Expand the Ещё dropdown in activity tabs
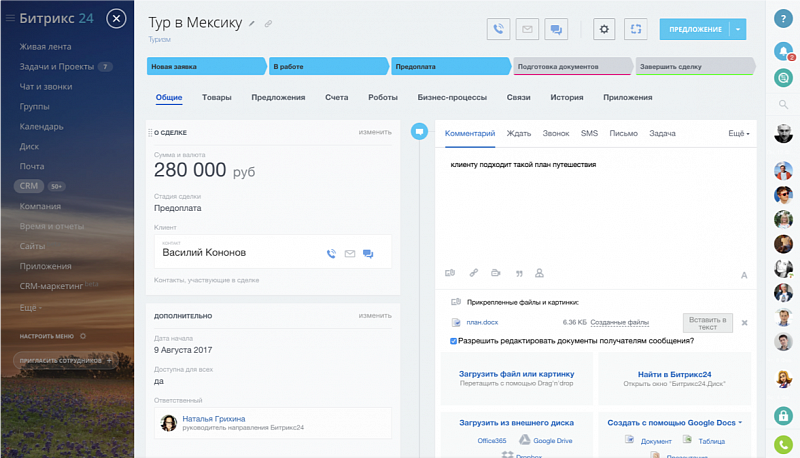Image resolution: width=800 pixels, height=458 pixels. [739, 133]
